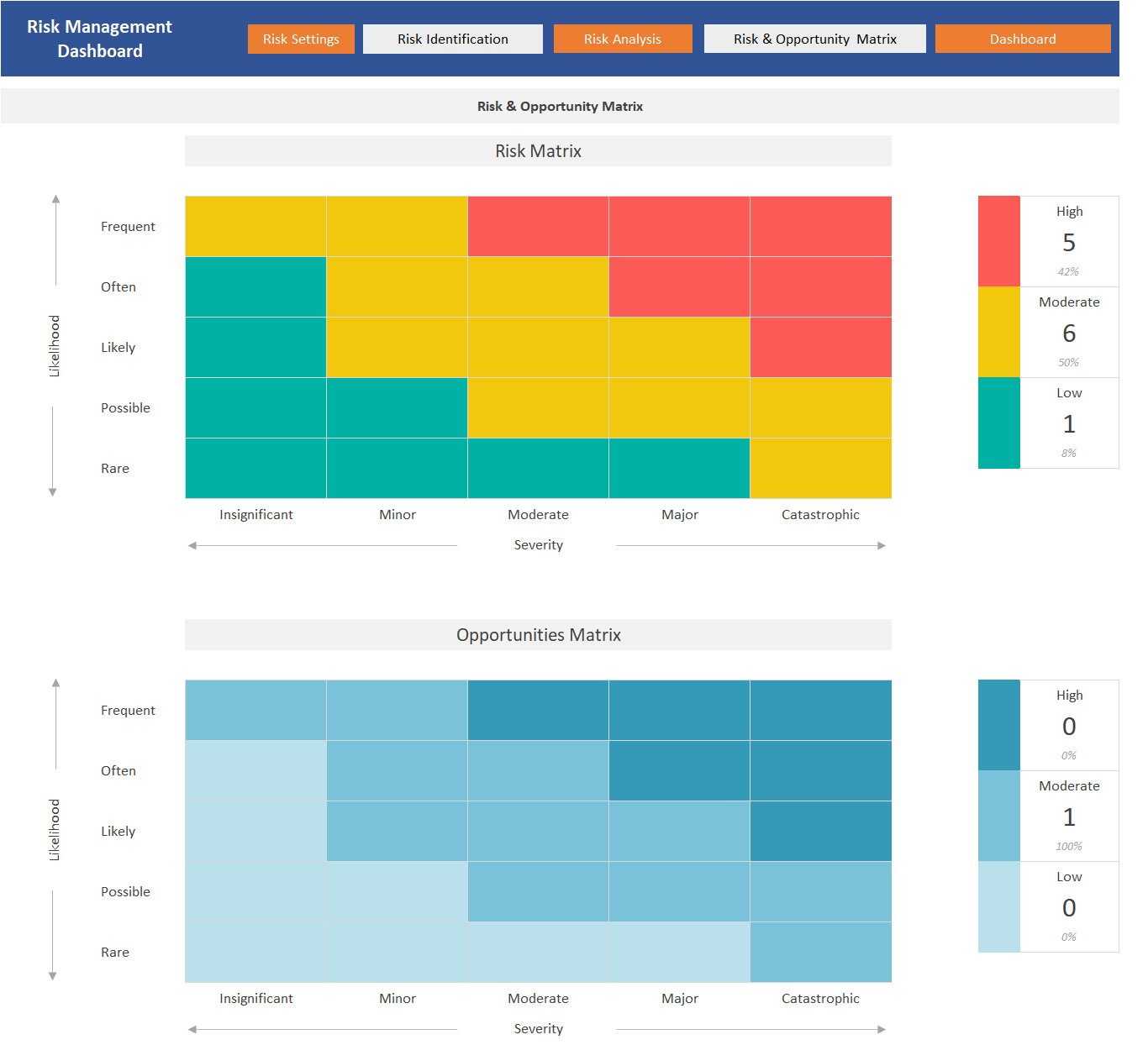The height and width of the screenshot is (1045, 1148).
Task: Click the Opportunities Matrix section header
Action: [x=538, y=635]
